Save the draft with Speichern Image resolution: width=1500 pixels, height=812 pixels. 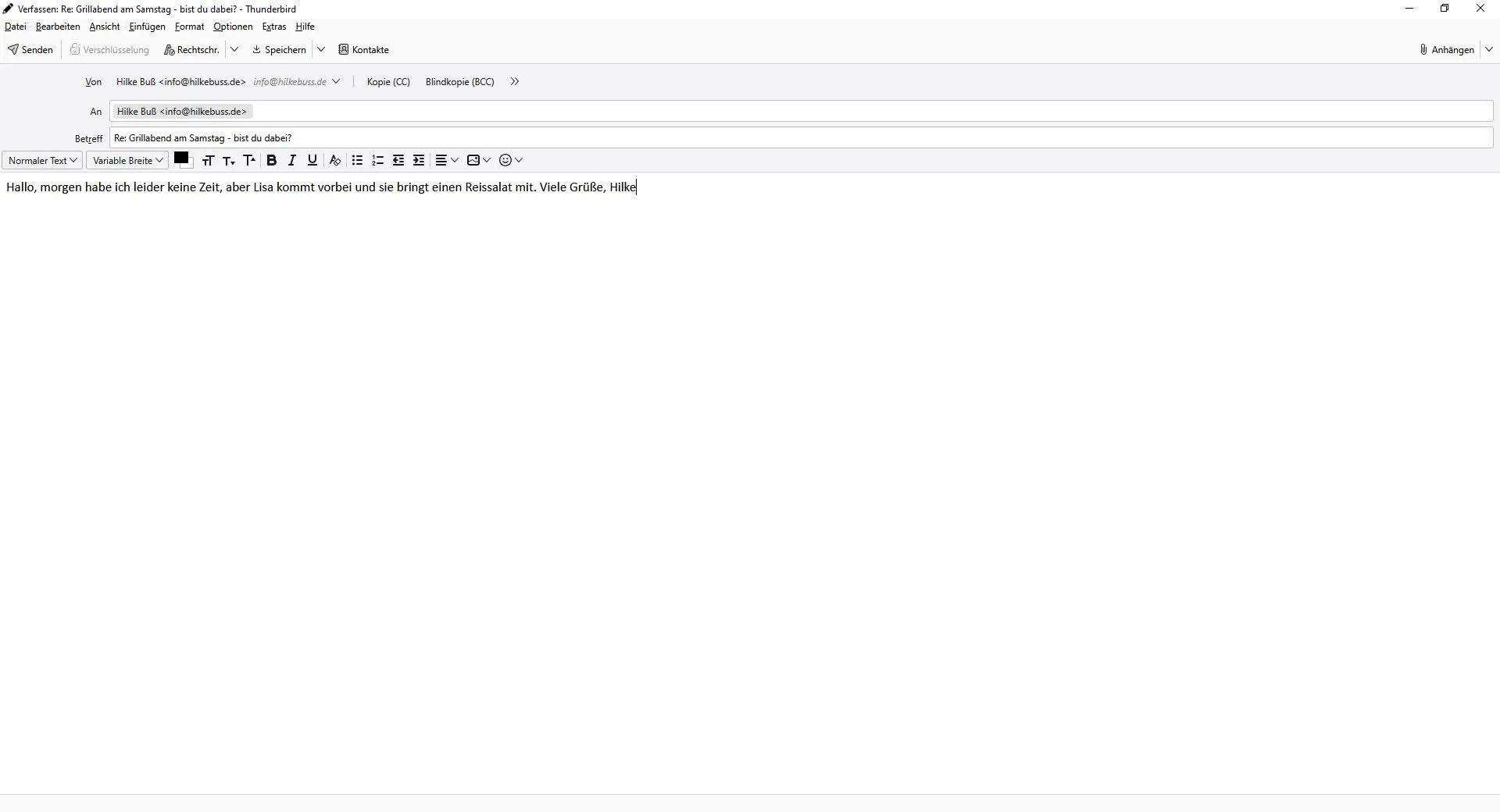(x=279, y=50)
